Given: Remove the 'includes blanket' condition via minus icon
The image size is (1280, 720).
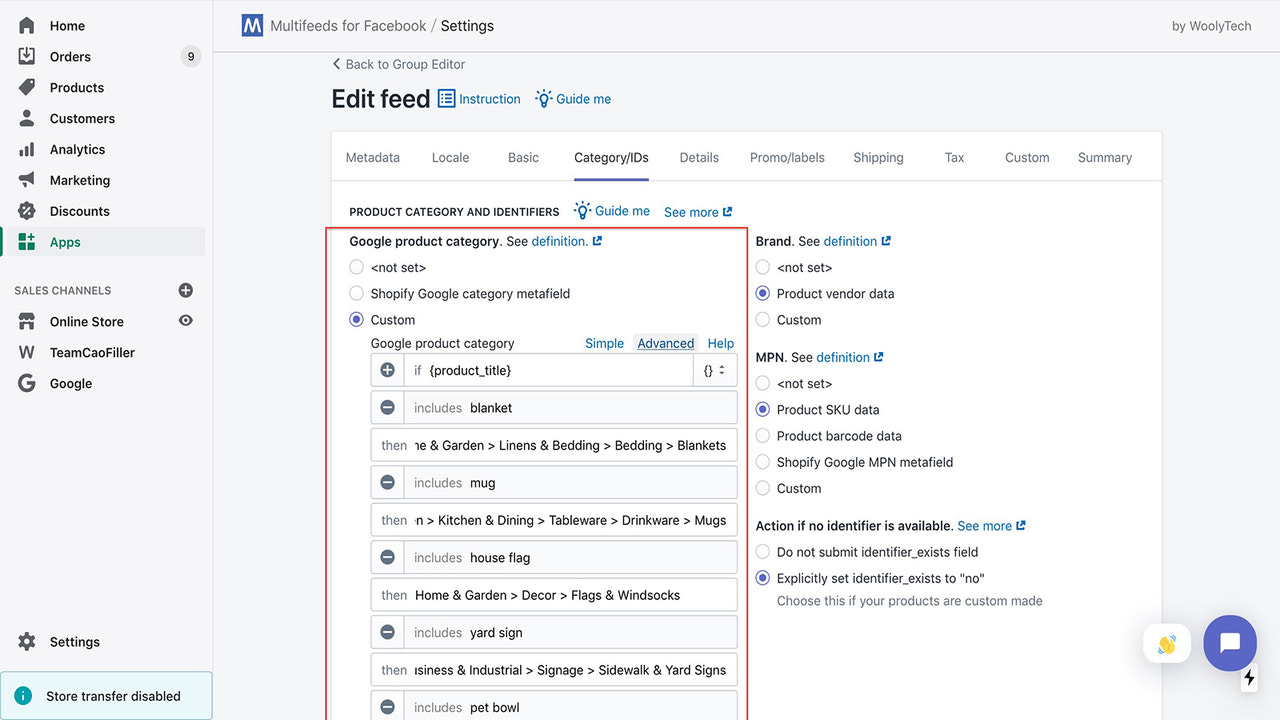Looking at the screenshot, I should [387, 407].
